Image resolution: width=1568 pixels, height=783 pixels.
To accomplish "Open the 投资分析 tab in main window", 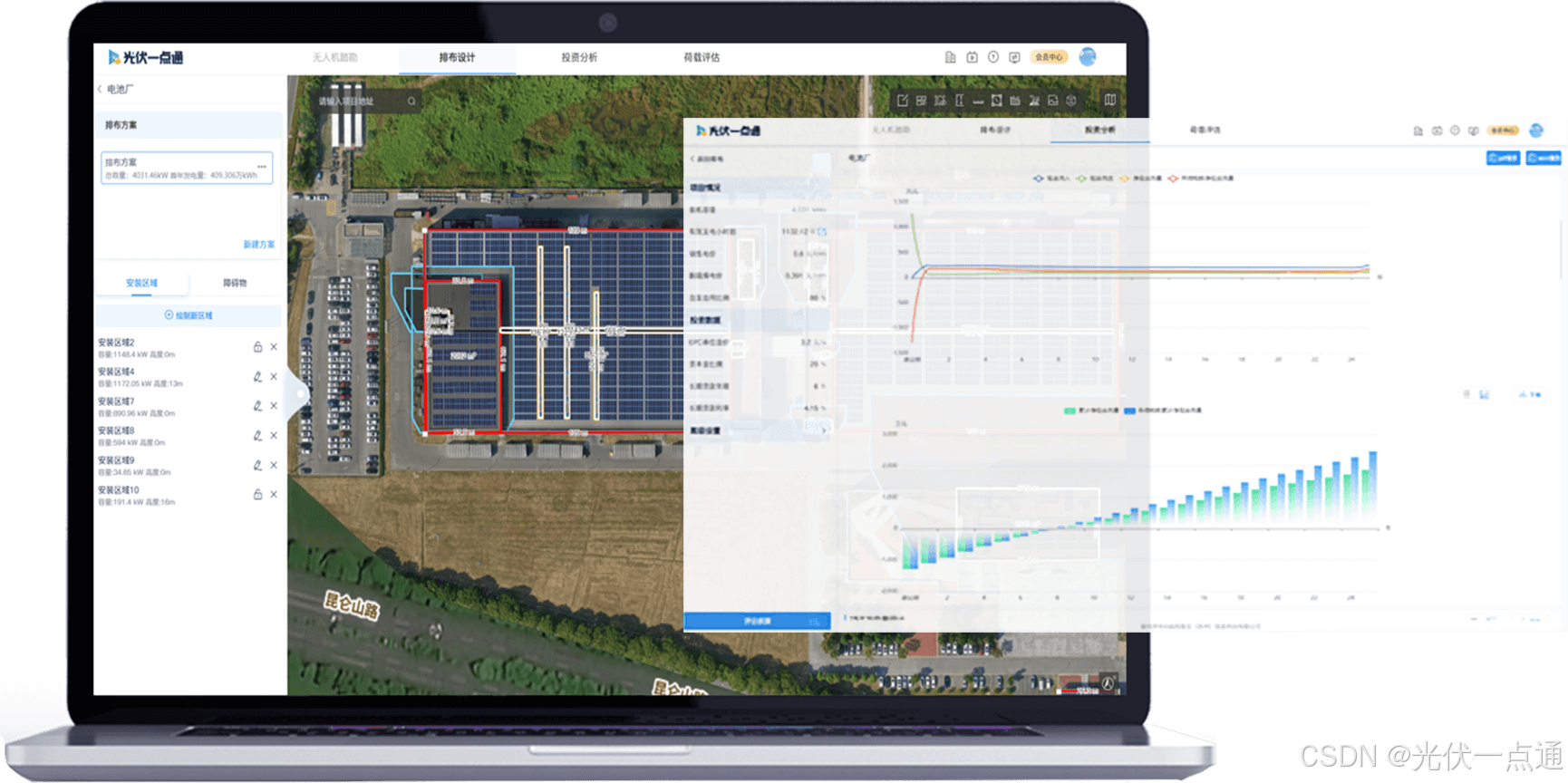I will coord(579,57).
